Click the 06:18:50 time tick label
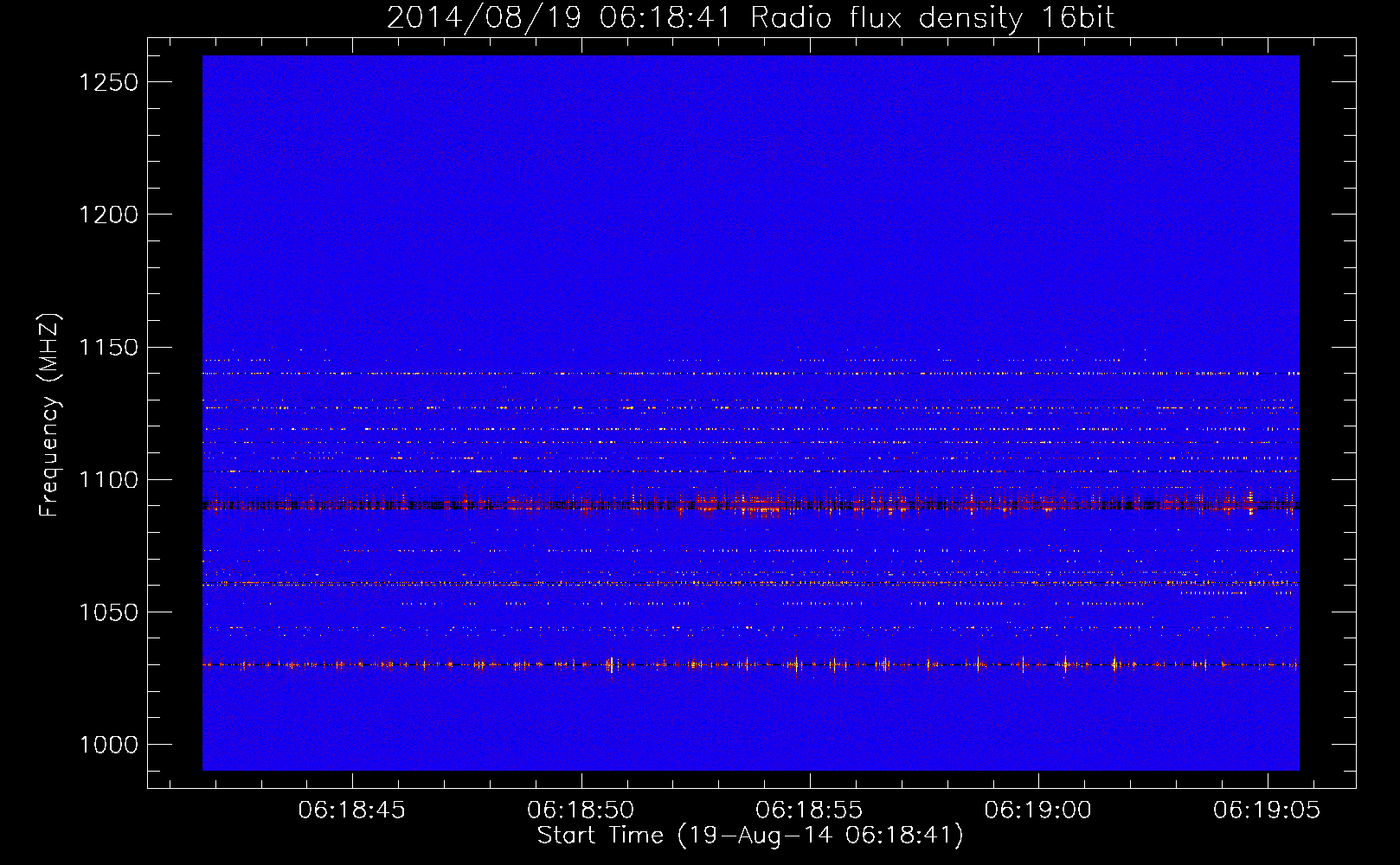Viewport: 1400px width, 865px height. click(581, 811)
